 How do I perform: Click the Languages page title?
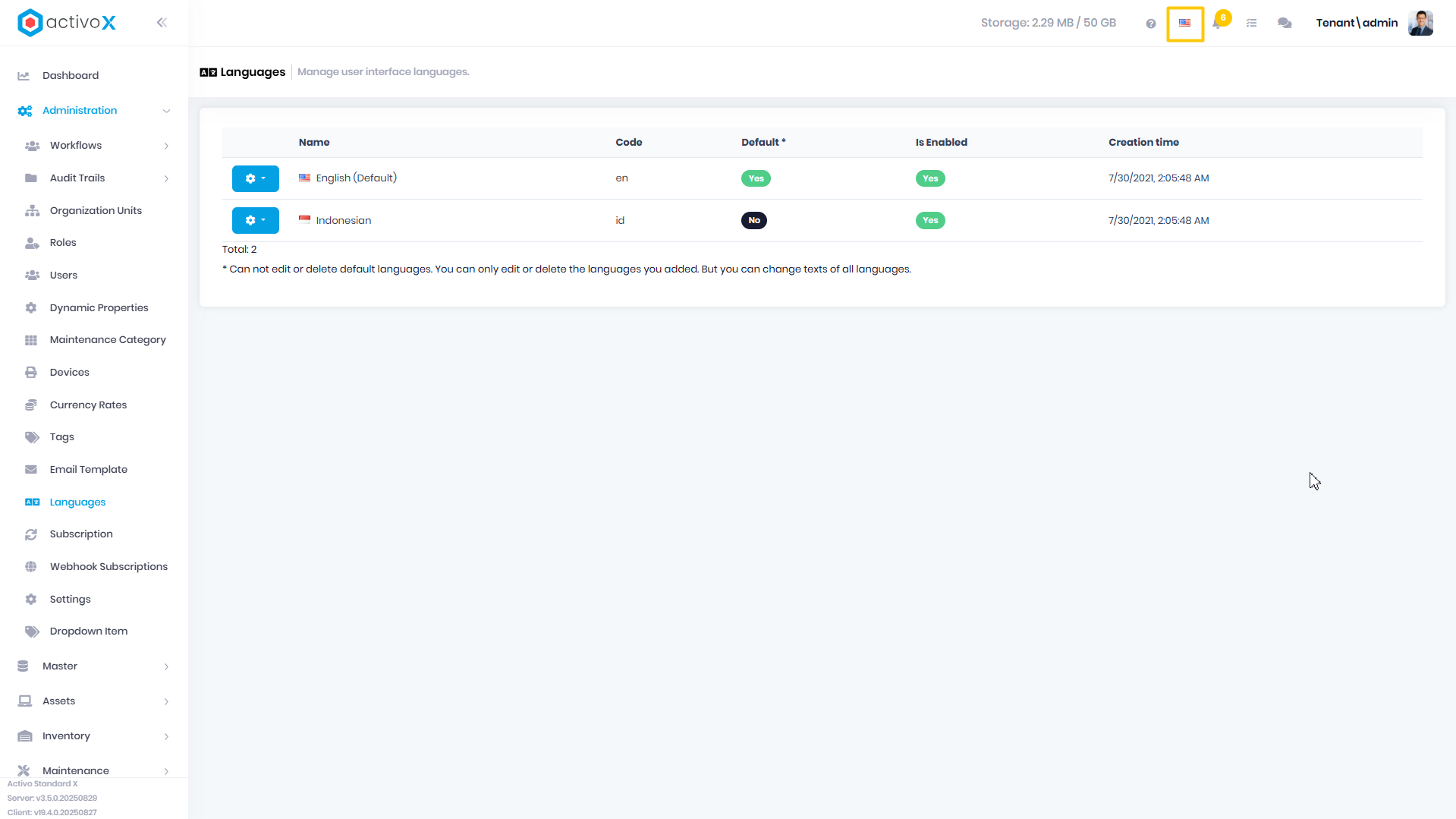coord(253,72)
